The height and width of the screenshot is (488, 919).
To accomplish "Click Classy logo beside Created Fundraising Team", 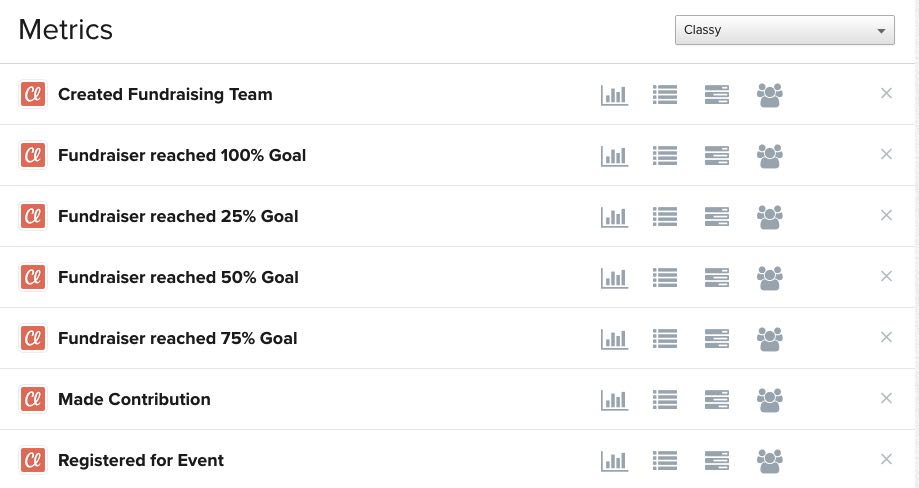I will coord(33,94).
